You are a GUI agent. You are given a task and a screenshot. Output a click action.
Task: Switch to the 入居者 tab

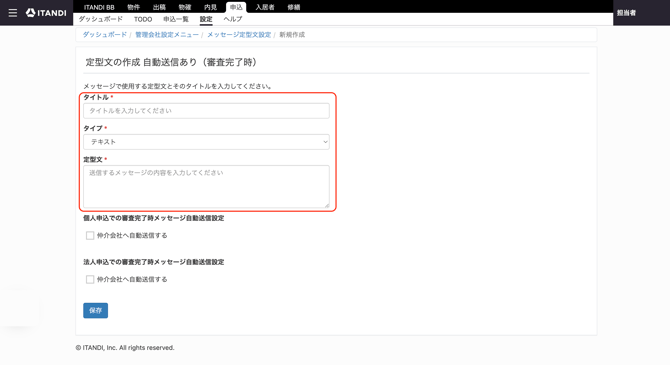(265, 7)
